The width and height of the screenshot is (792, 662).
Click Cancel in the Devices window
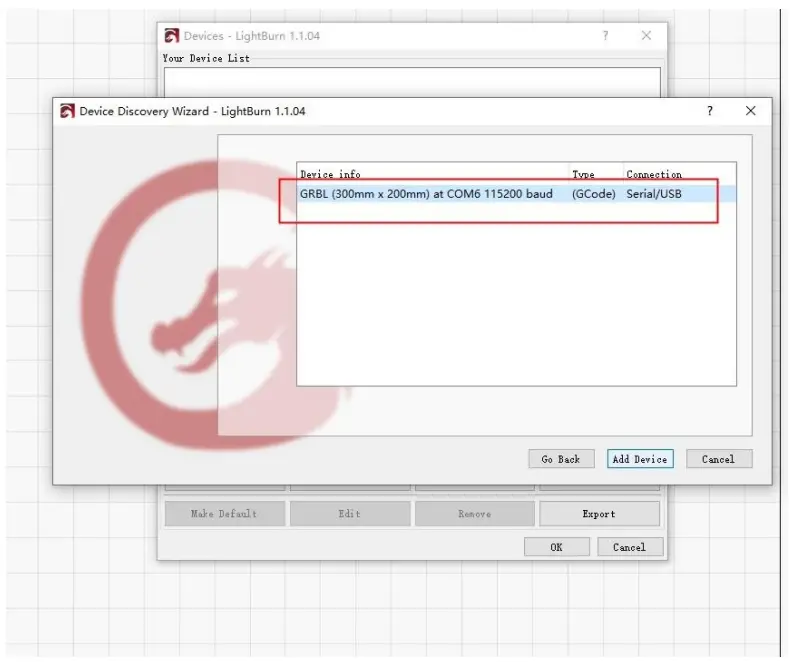629,547
